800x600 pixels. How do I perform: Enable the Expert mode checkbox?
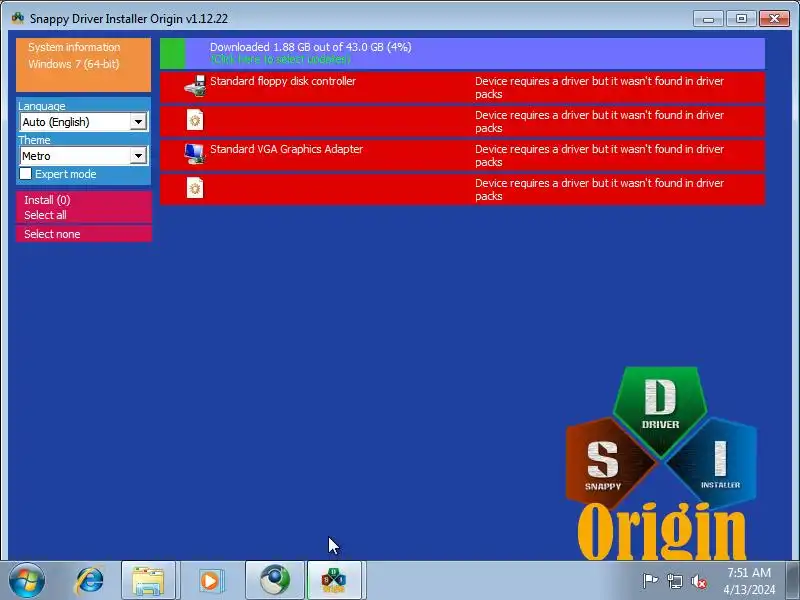point(26,174)
